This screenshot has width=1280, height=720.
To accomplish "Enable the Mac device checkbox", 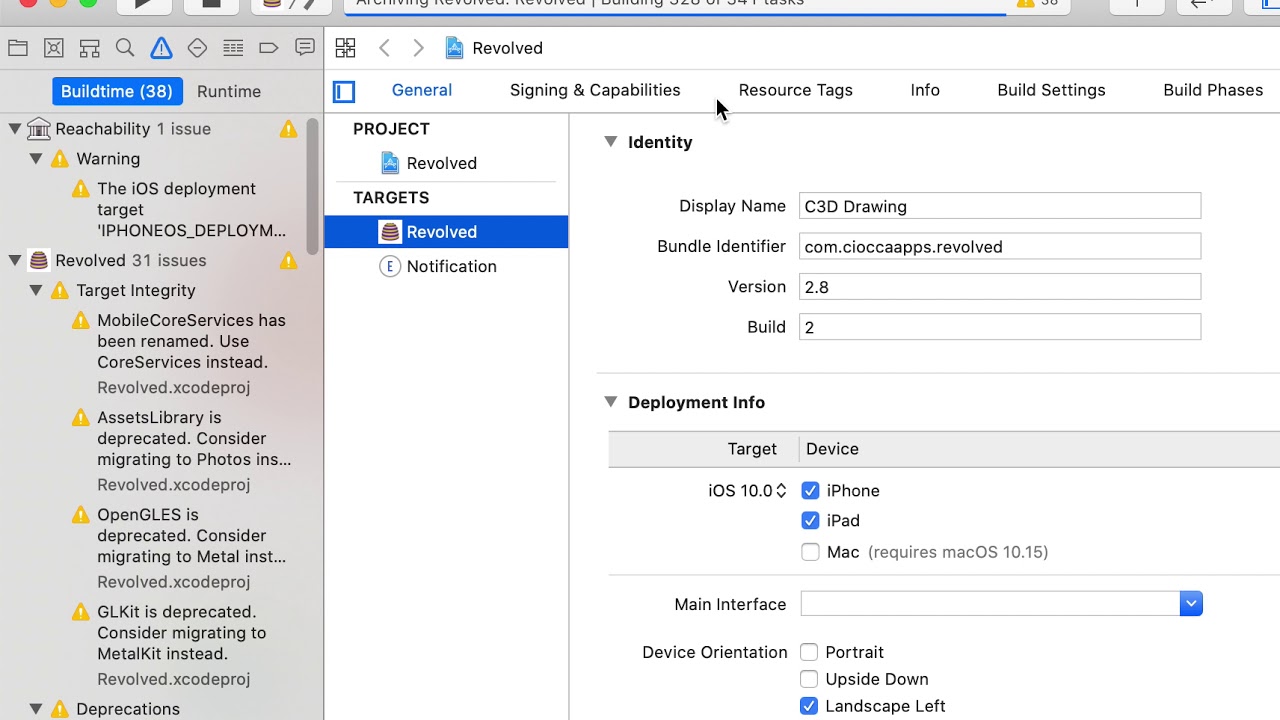I will 810,552.
